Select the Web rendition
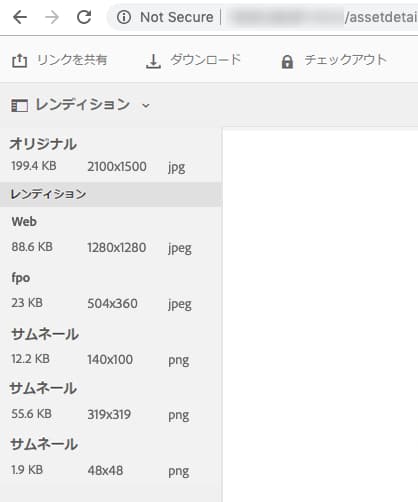This screenshot has height=502, width=418. (x=24, y=222)
